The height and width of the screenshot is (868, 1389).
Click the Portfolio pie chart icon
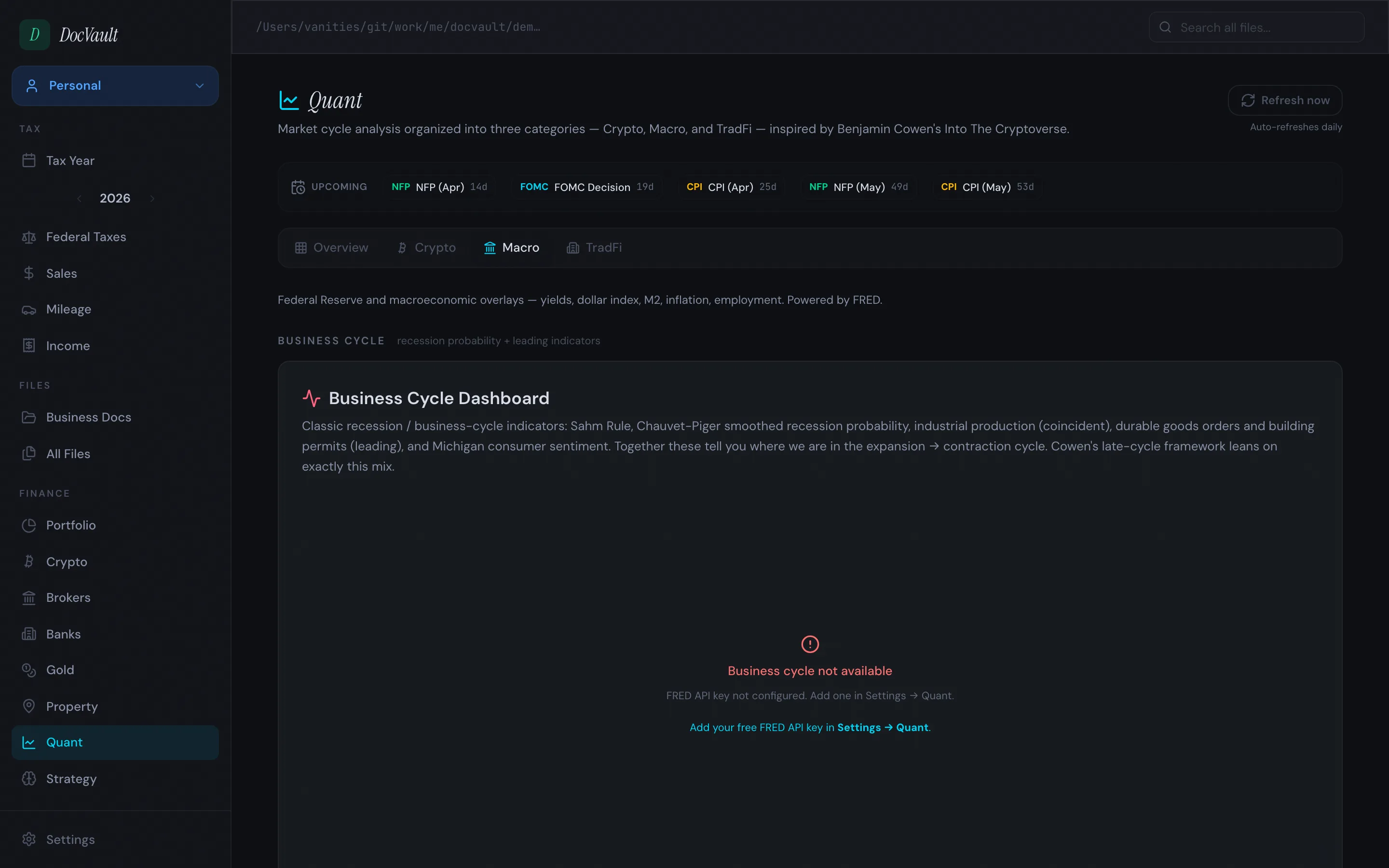click(x=29, y=525)
